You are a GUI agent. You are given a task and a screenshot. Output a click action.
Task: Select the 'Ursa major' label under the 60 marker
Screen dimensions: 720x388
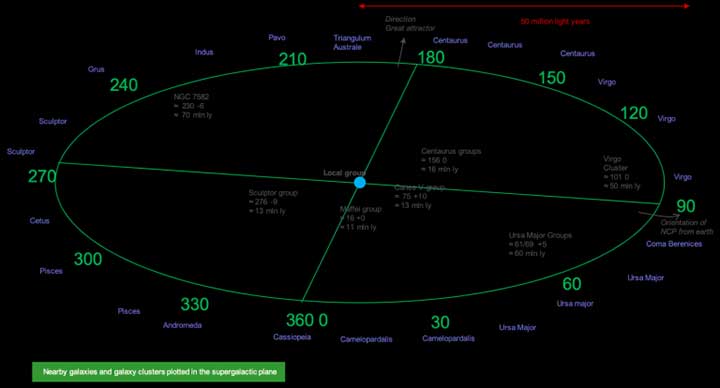pyautogui.click(x=575, y=304)
